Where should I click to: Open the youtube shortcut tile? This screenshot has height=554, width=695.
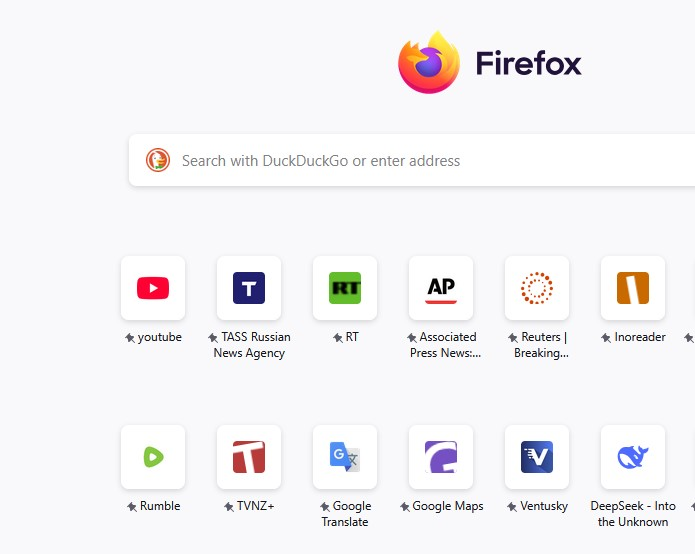153,288
